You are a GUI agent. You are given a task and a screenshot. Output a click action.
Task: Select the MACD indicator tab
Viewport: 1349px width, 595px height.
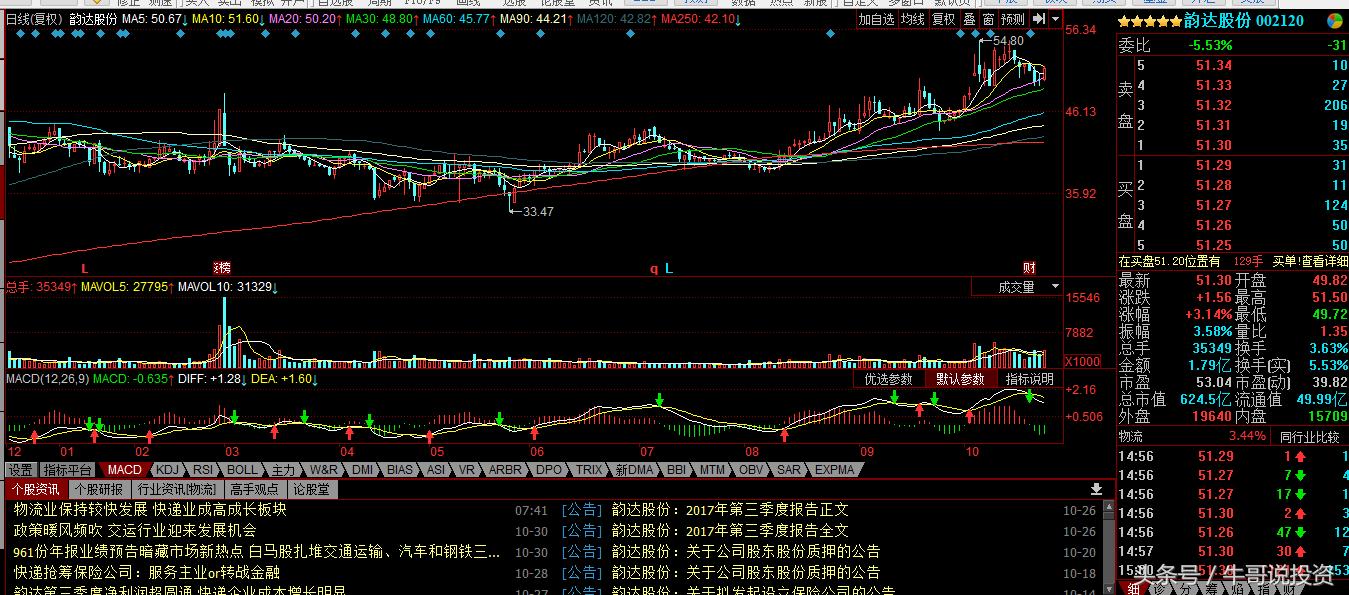pos(125,470)
